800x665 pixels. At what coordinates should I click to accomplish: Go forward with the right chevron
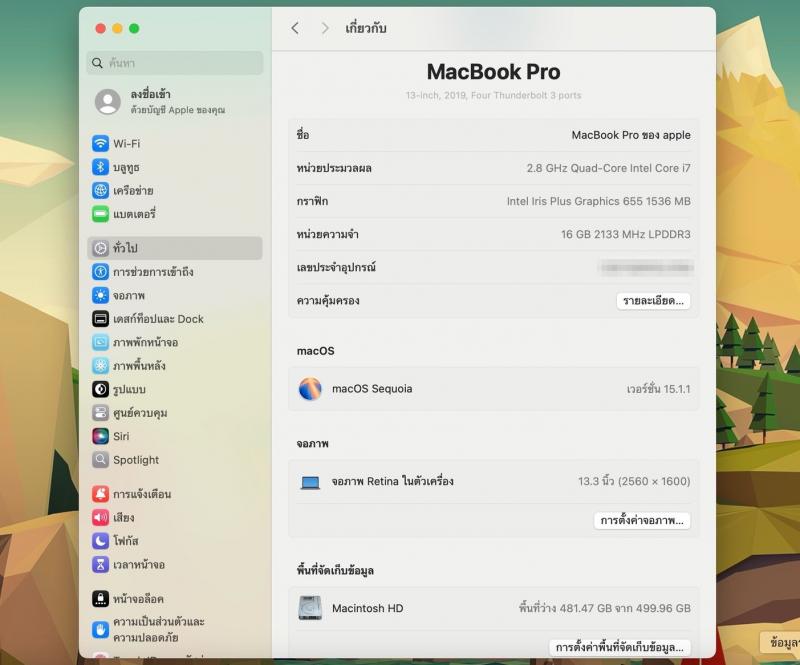tap(325, 28)
